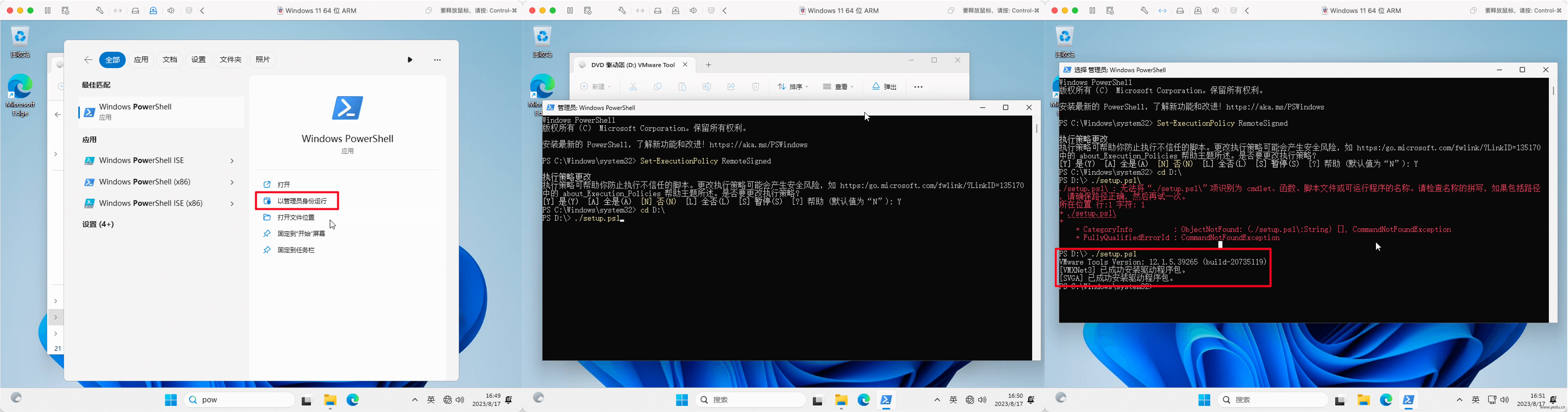The height and width of the screenshot is (412, 1568).
Task: Select the 设置 search filter tab
Action: point(198,60)
